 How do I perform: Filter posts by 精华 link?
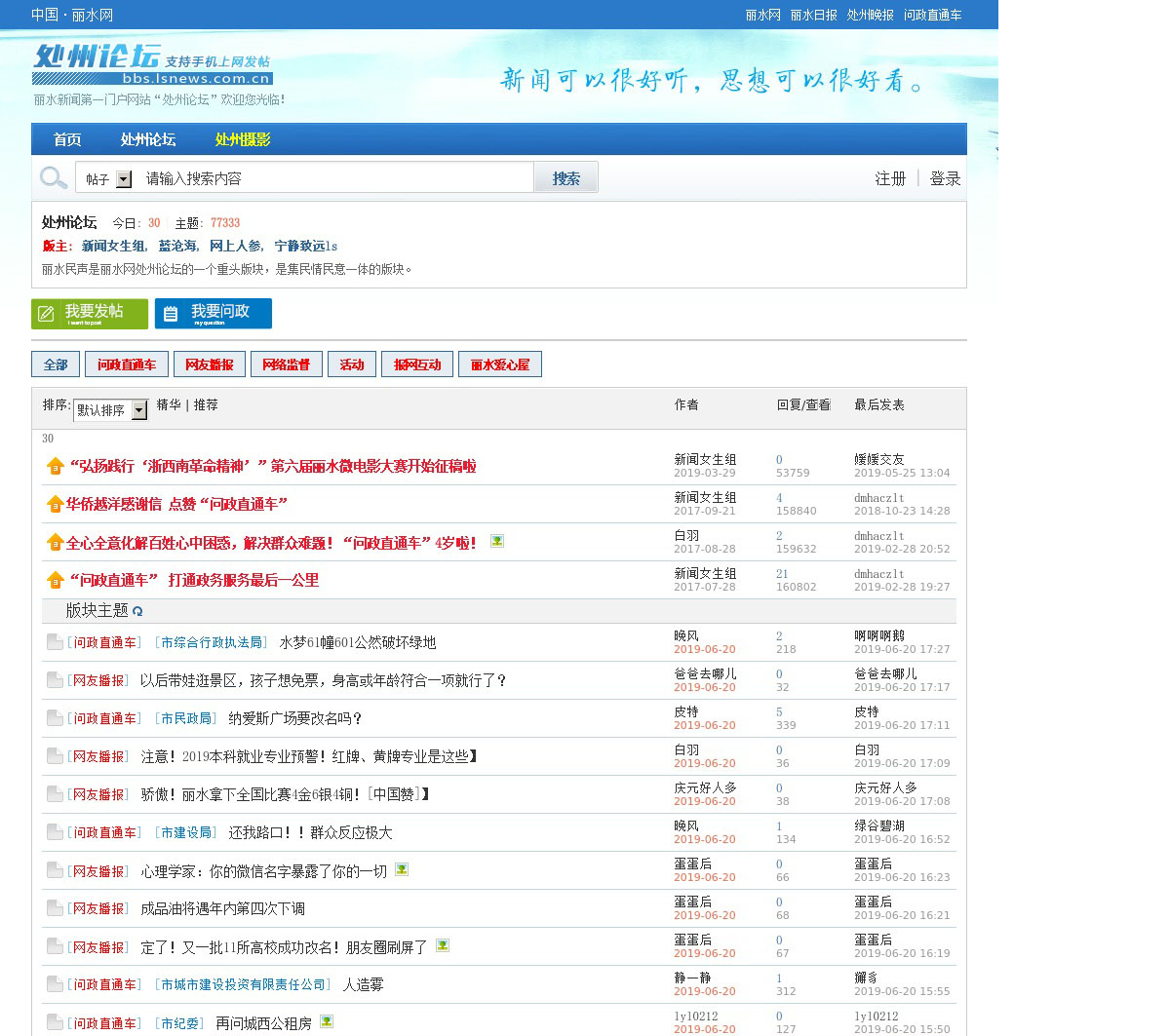(169, 404)
